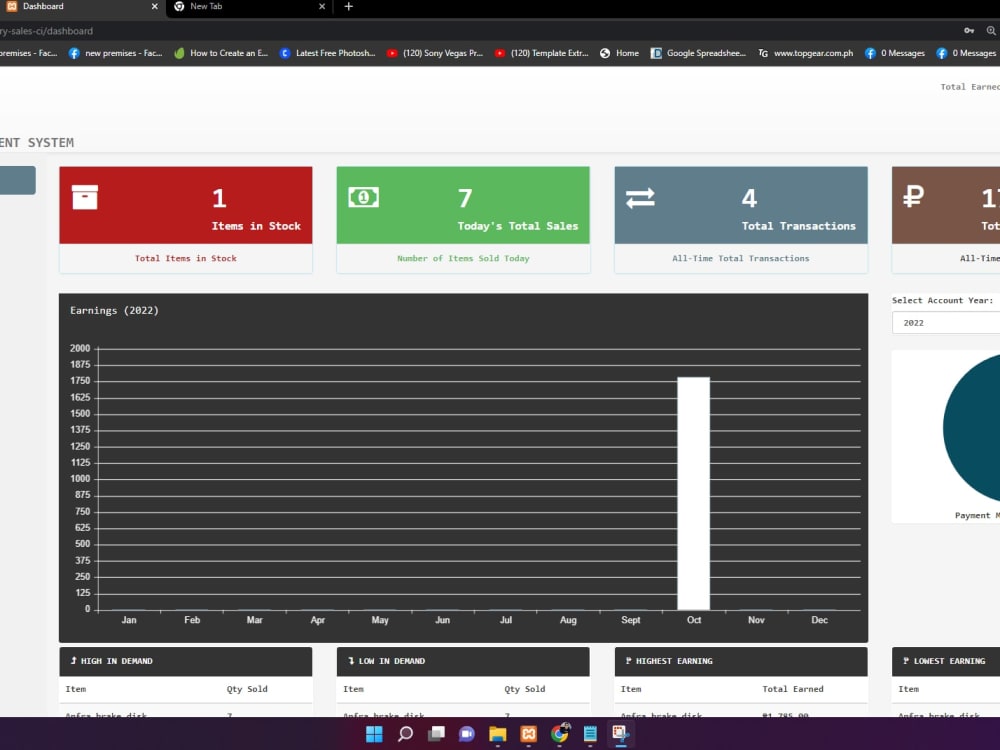Open Notepad from the taskbar

click(x=590, y=734)
